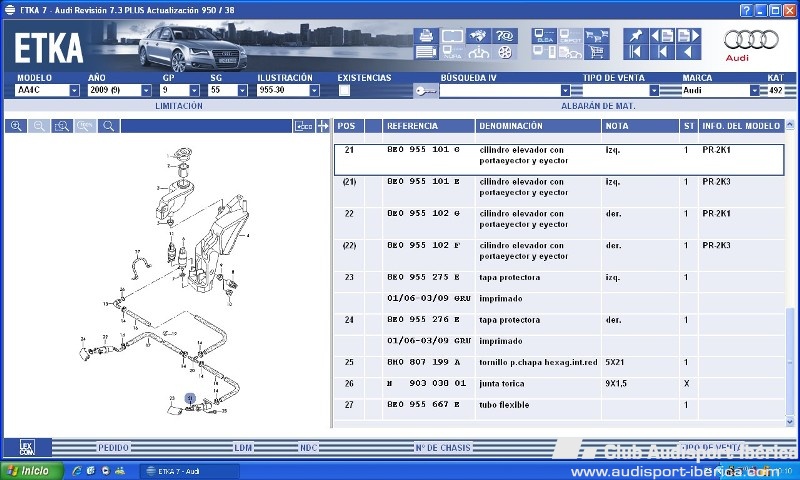This screenshot has height=480, width=800.
Task: Click the plain magnifier icon in illustration toolbar
Action: pos(109,126)
